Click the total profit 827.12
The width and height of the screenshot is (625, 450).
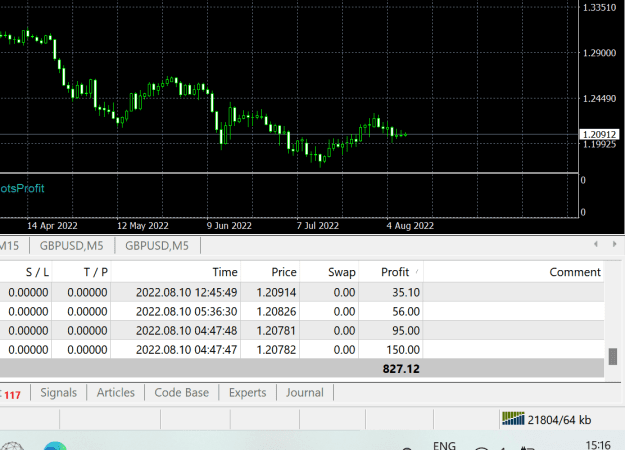click(401, 369)
